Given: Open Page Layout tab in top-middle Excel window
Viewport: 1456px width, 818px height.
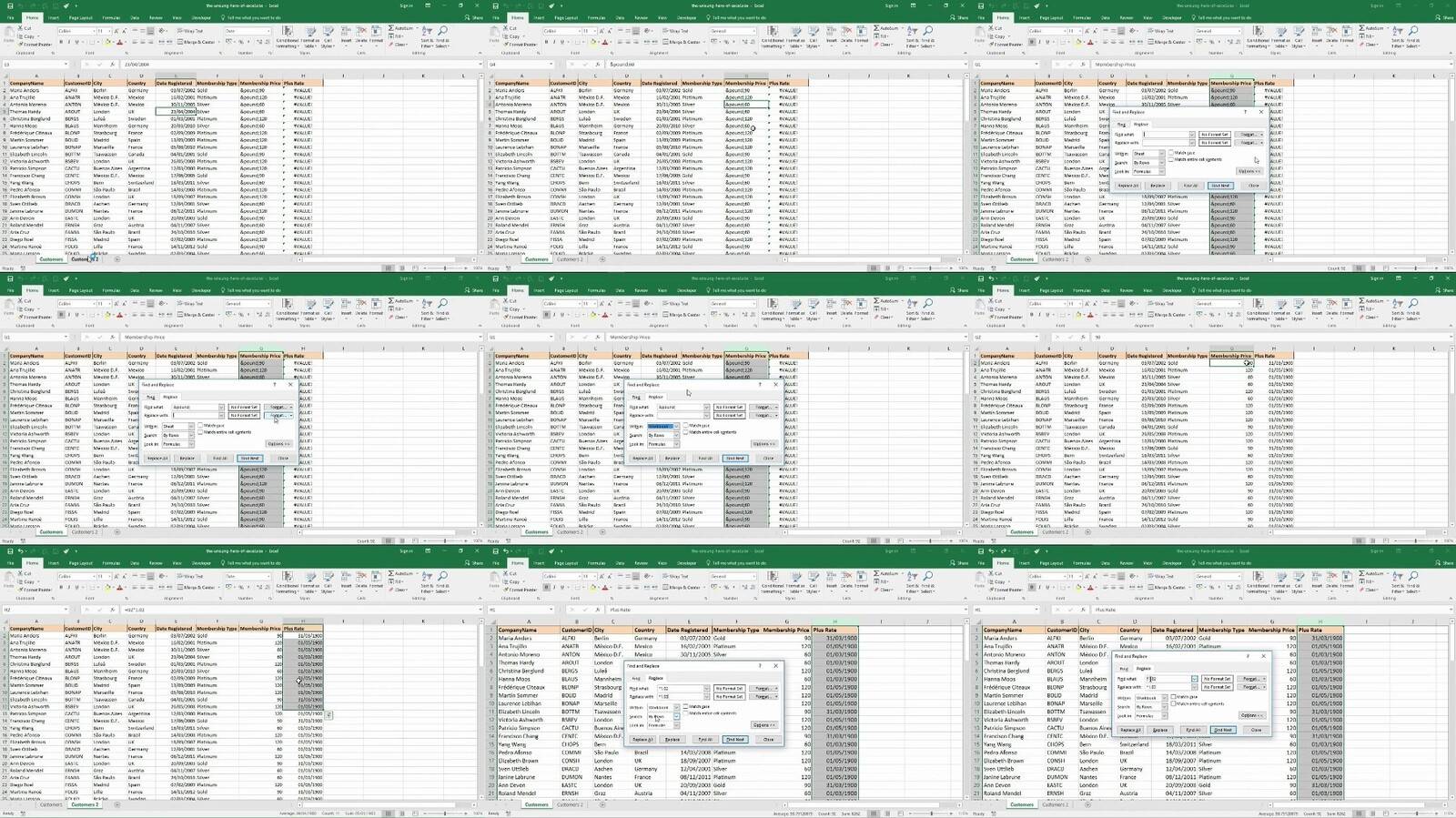Looking at the screenshot, I should click(x=565, y=18).
